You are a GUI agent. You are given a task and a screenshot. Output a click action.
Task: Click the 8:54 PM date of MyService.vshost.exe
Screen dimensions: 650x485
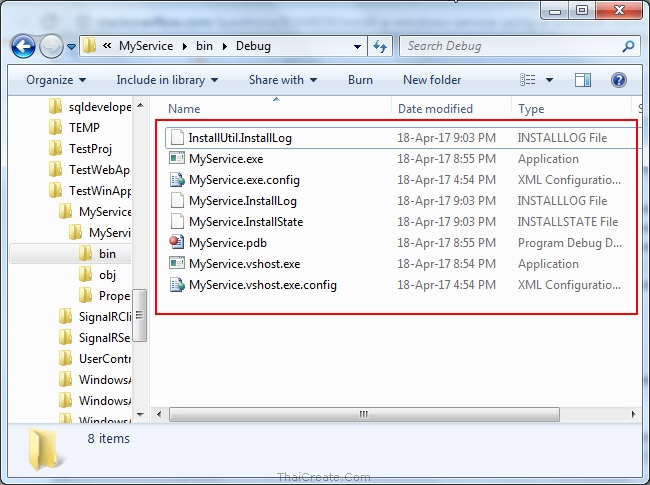click(446, 264)
